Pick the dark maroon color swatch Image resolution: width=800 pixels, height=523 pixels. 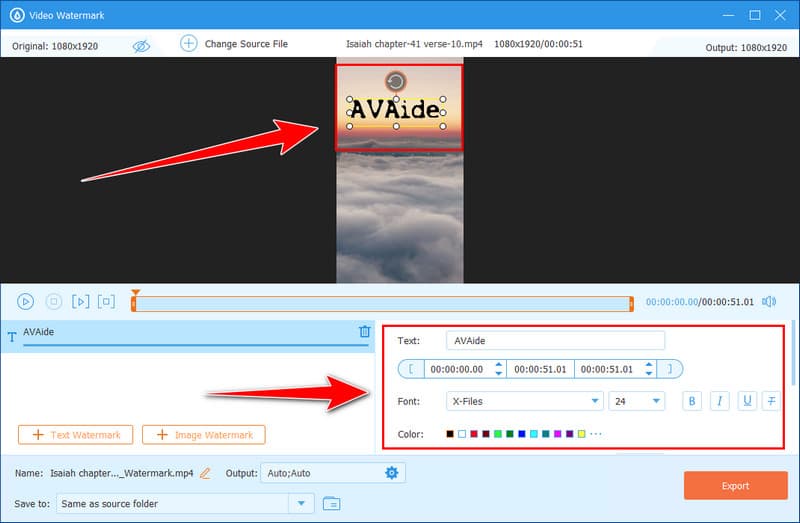(x=486, y=434)
